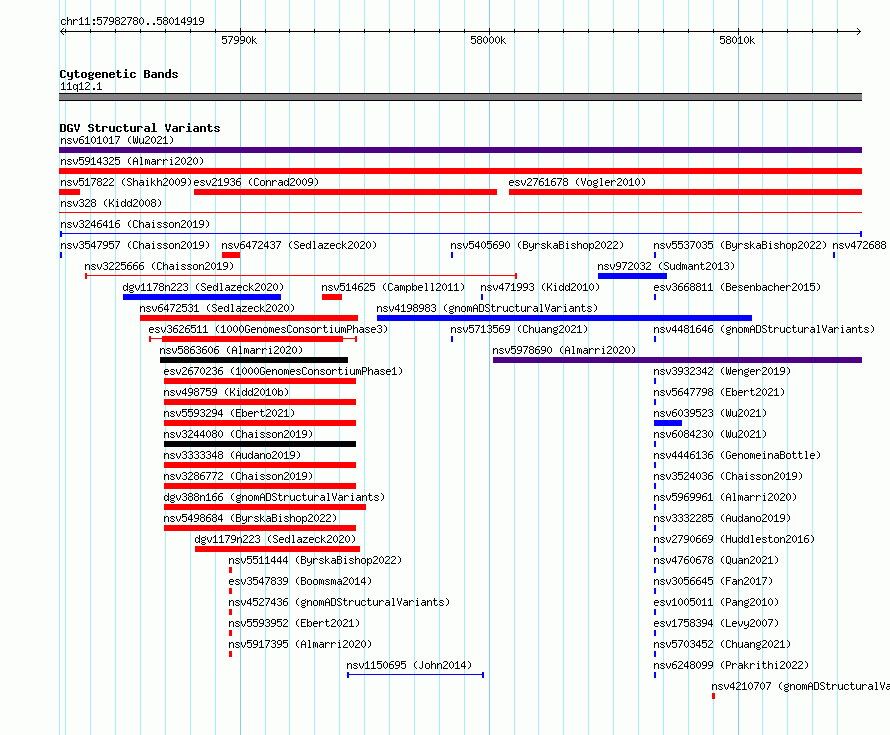Click the nsv4760678 (Quan2021) label

tap(716, 560)
